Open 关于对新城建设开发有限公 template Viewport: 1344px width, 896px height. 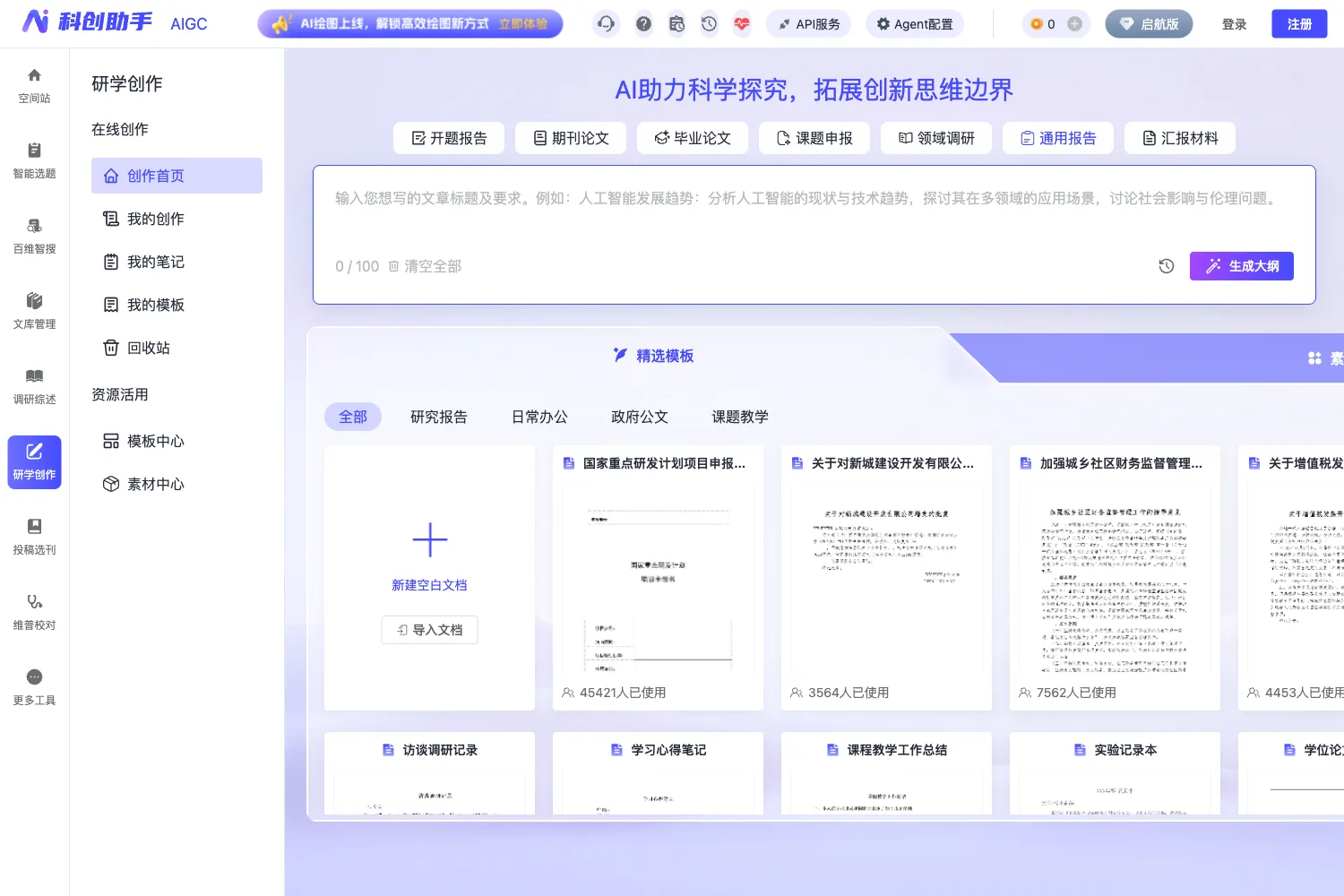(x=886, y=578)
